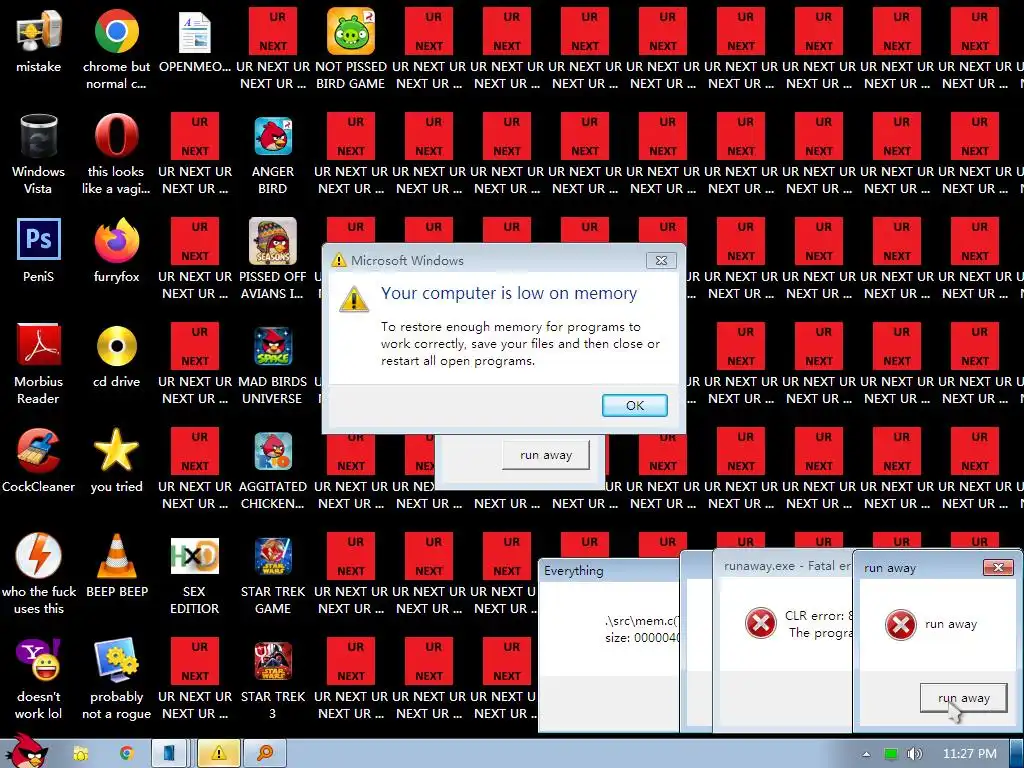Click the runaway.exe Fatal error title bar
Screen dimensions: 1024x768
pos(783,566)
